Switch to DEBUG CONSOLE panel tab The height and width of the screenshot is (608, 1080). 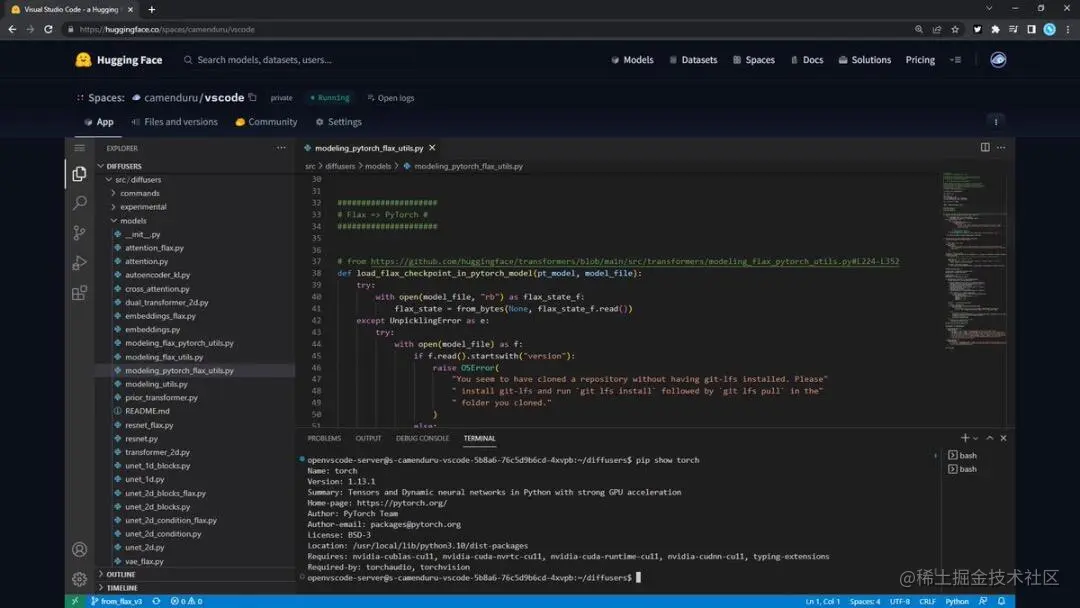pos(422,439)
